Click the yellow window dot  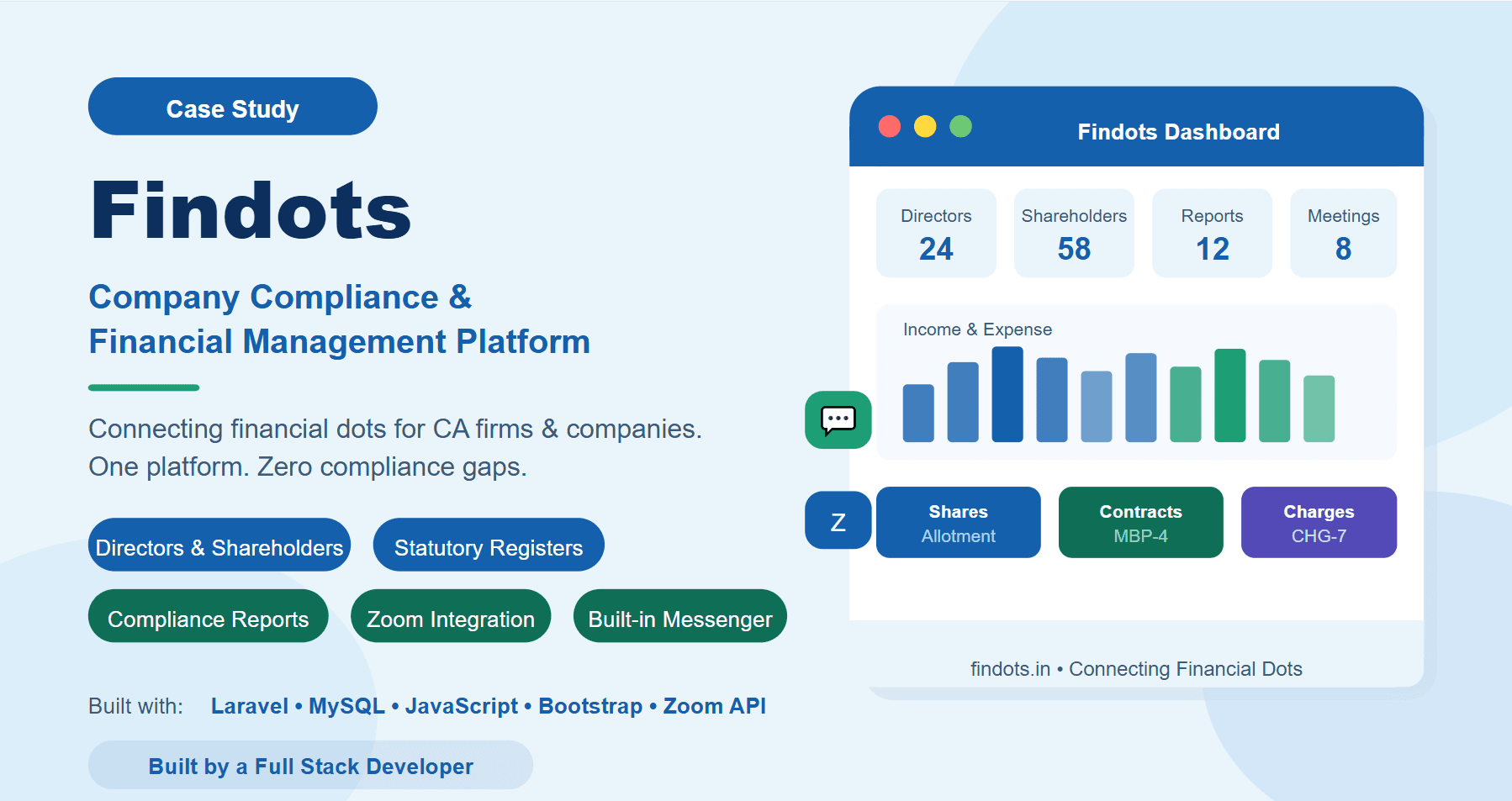pos(925,126)
